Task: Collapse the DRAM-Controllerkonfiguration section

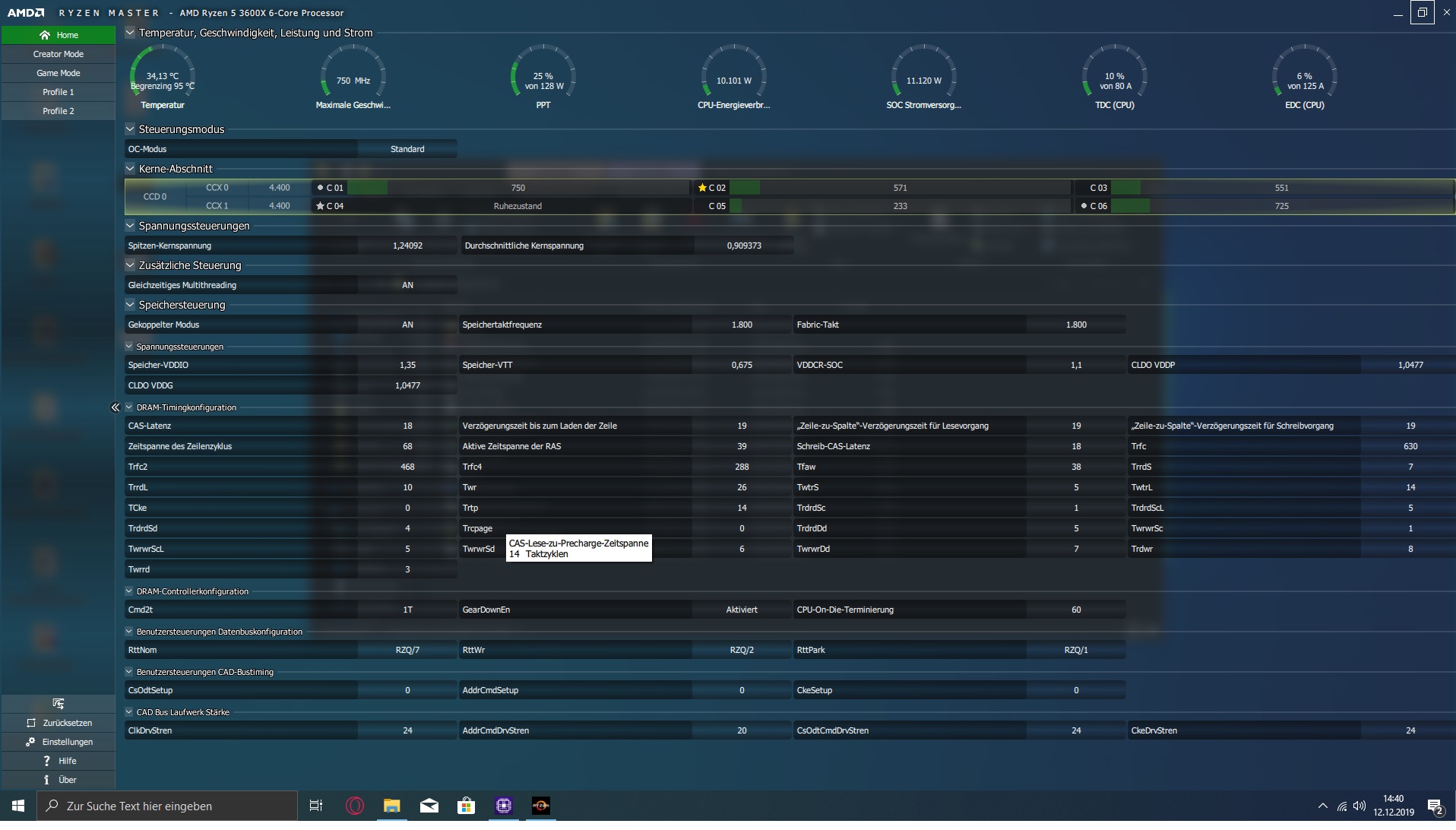Action: click(x=129, y=591)
